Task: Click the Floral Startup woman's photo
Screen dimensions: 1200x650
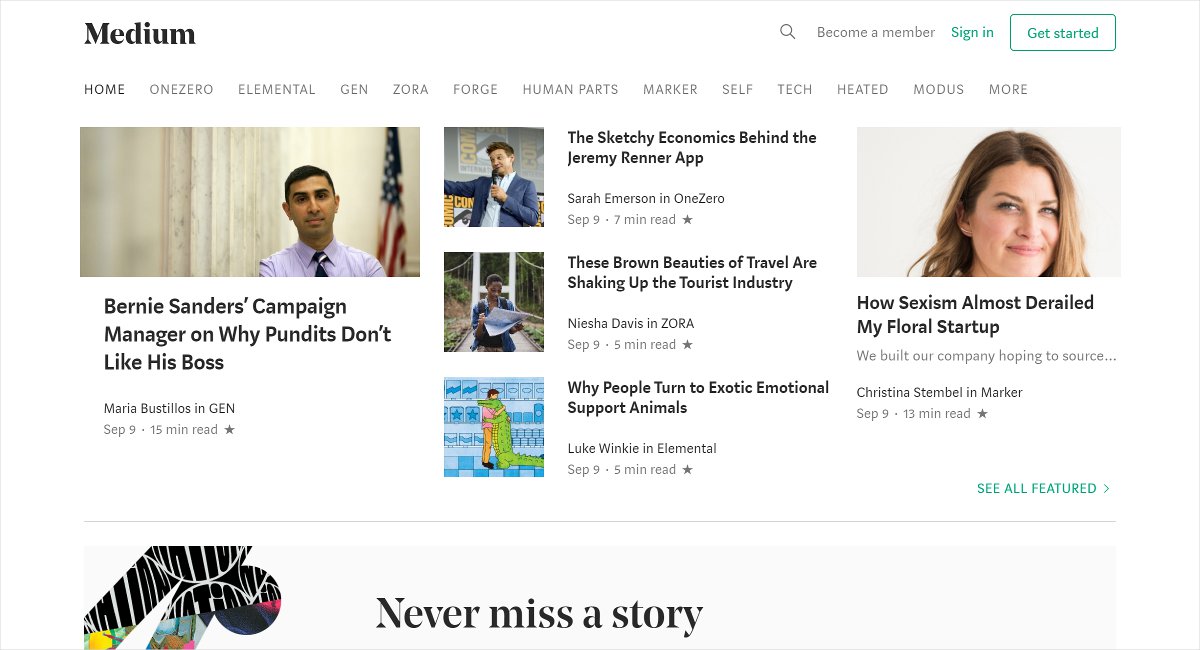Action: 988,202
